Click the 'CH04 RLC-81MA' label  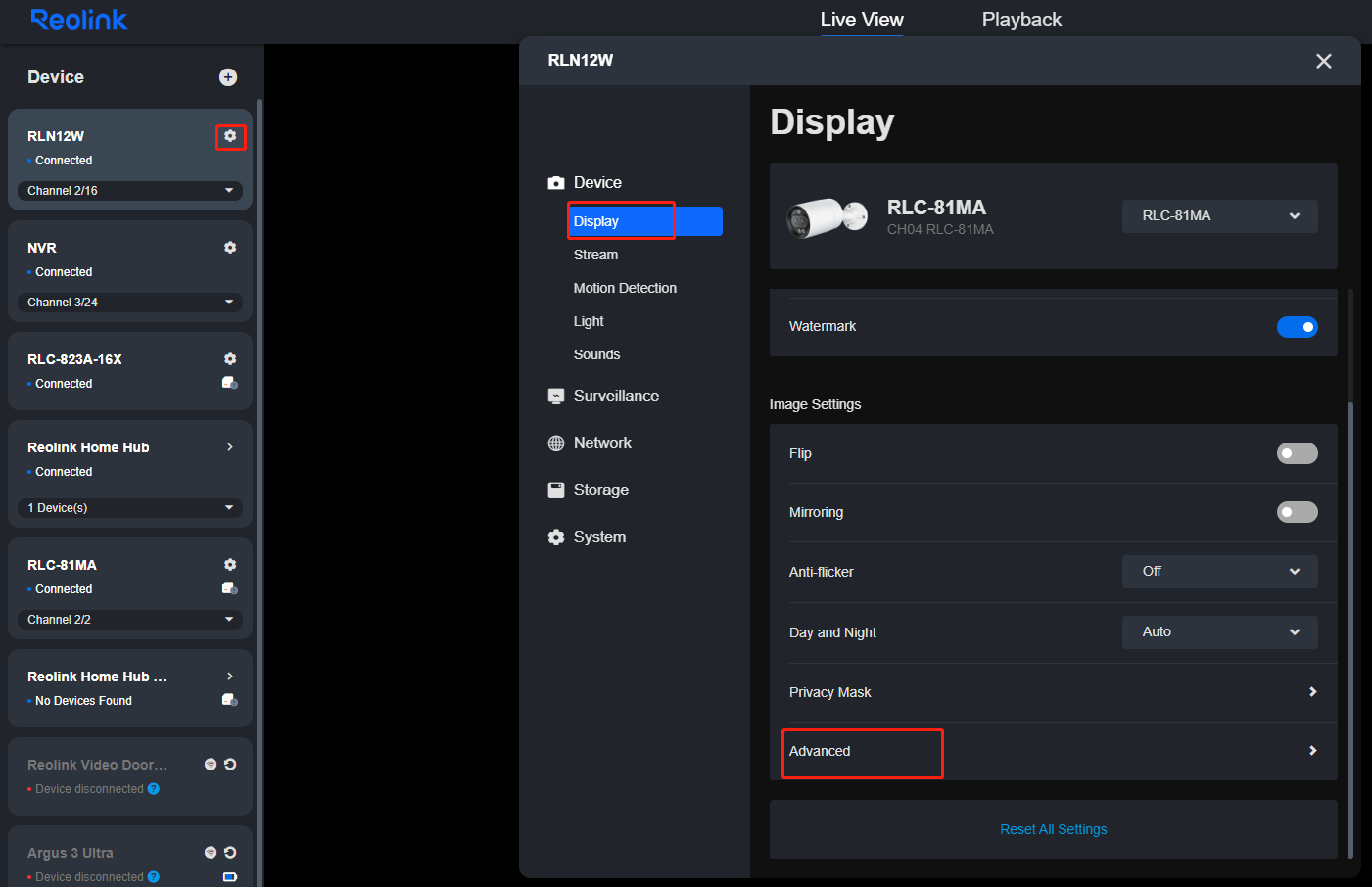pyautogui.click(x=940, y=229)
